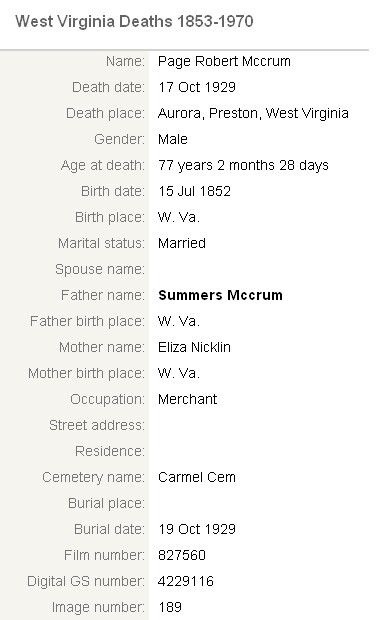Screen dimensions: 376x620
Task: Click the occupation value Merchant
Action: coord(187,399)
